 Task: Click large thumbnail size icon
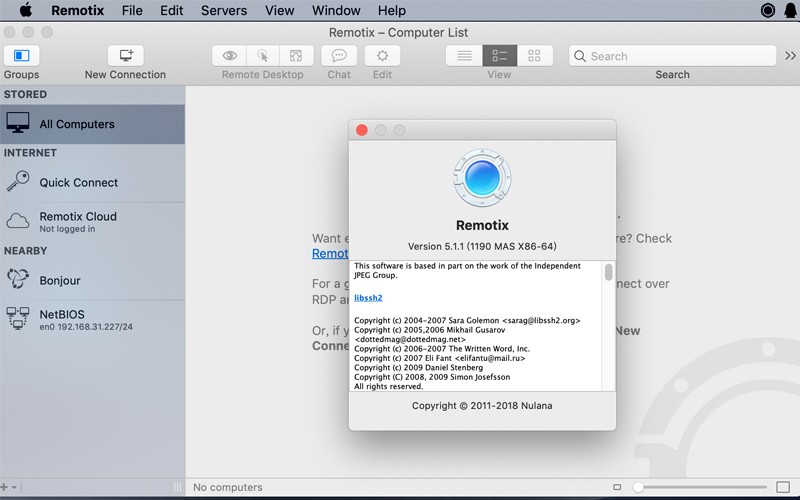pos(783,487)
